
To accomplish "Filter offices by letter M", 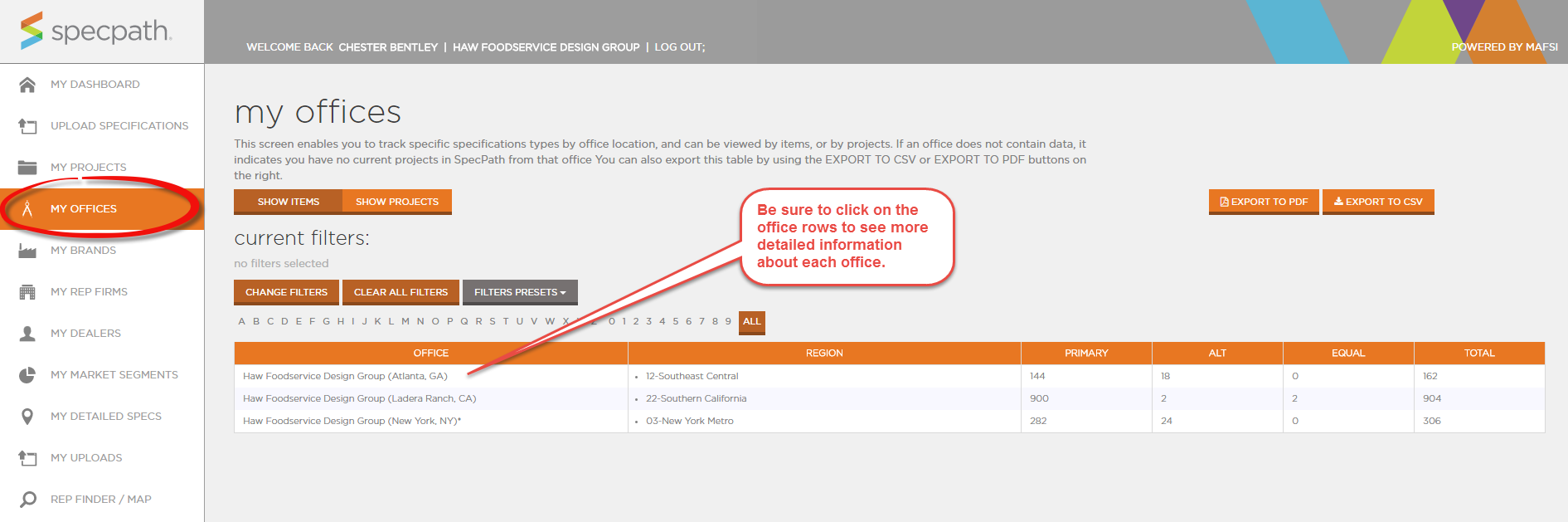I will pyautogui.click(x=405, y=322).
